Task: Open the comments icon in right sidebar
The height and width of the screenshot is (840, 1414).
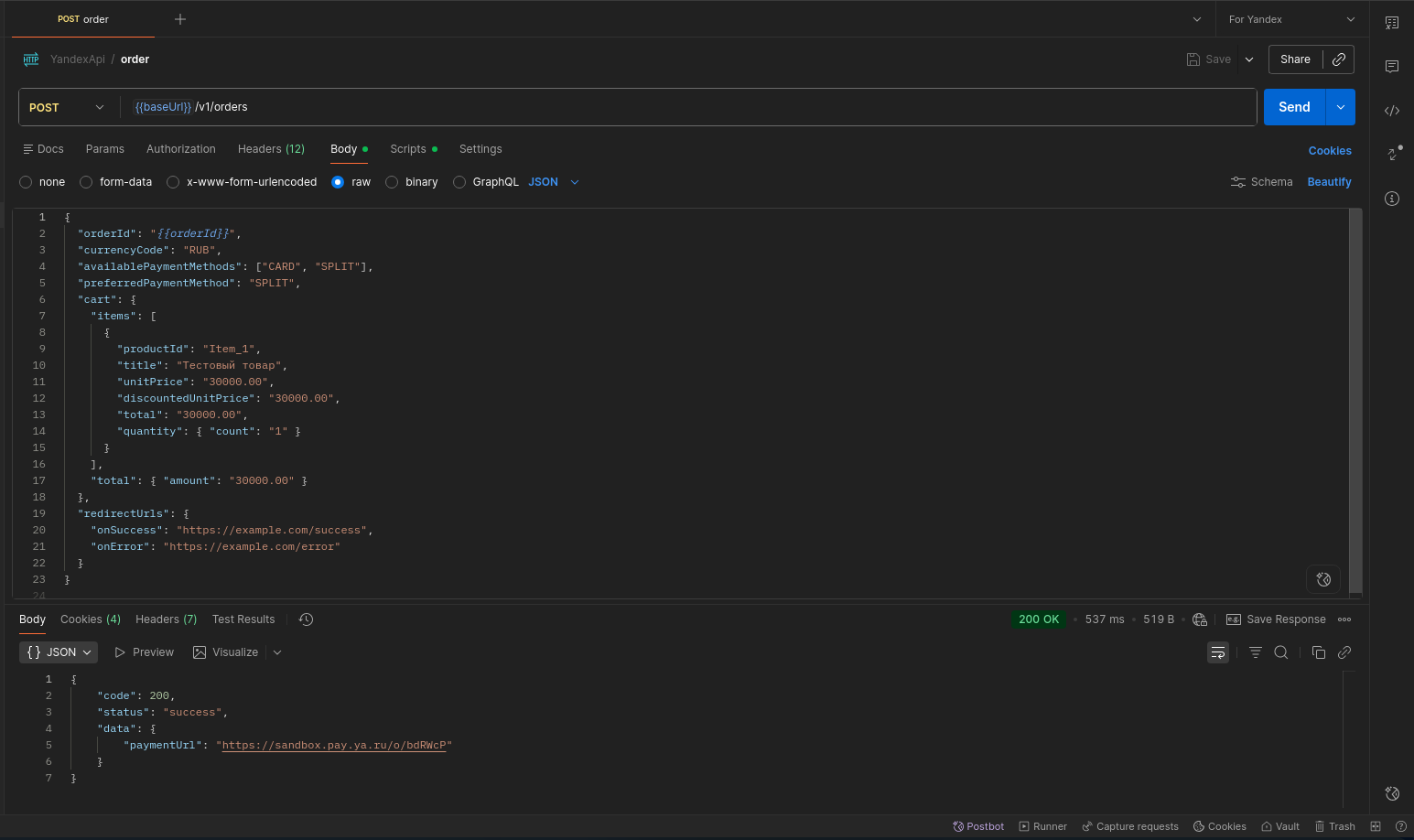Action: coord(1391,67)
